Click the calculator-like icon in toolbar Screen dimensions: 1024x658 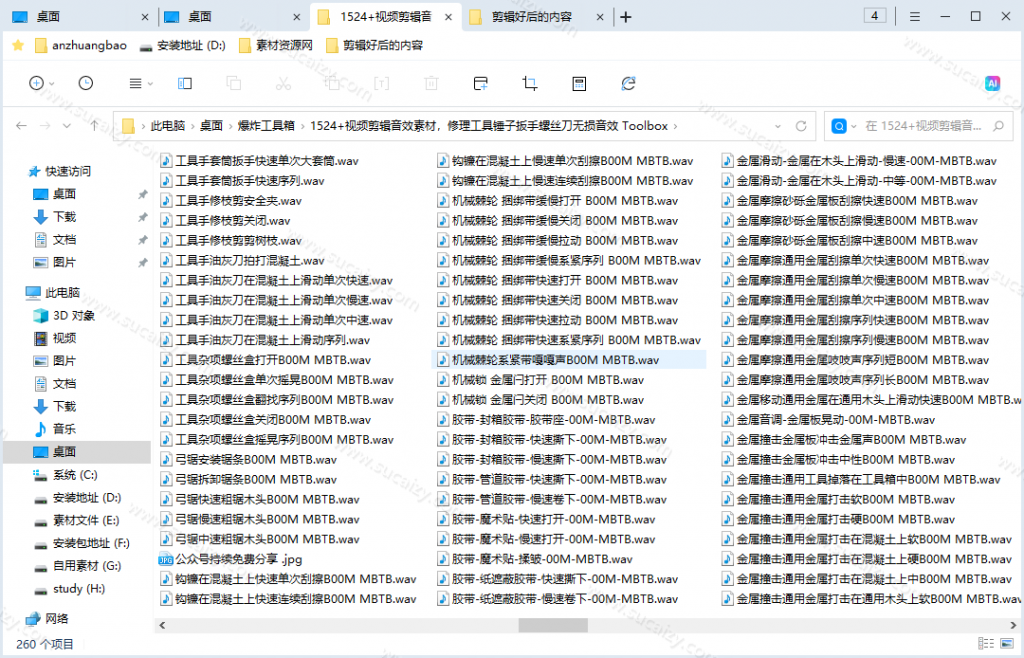click(x=579, y=83)
